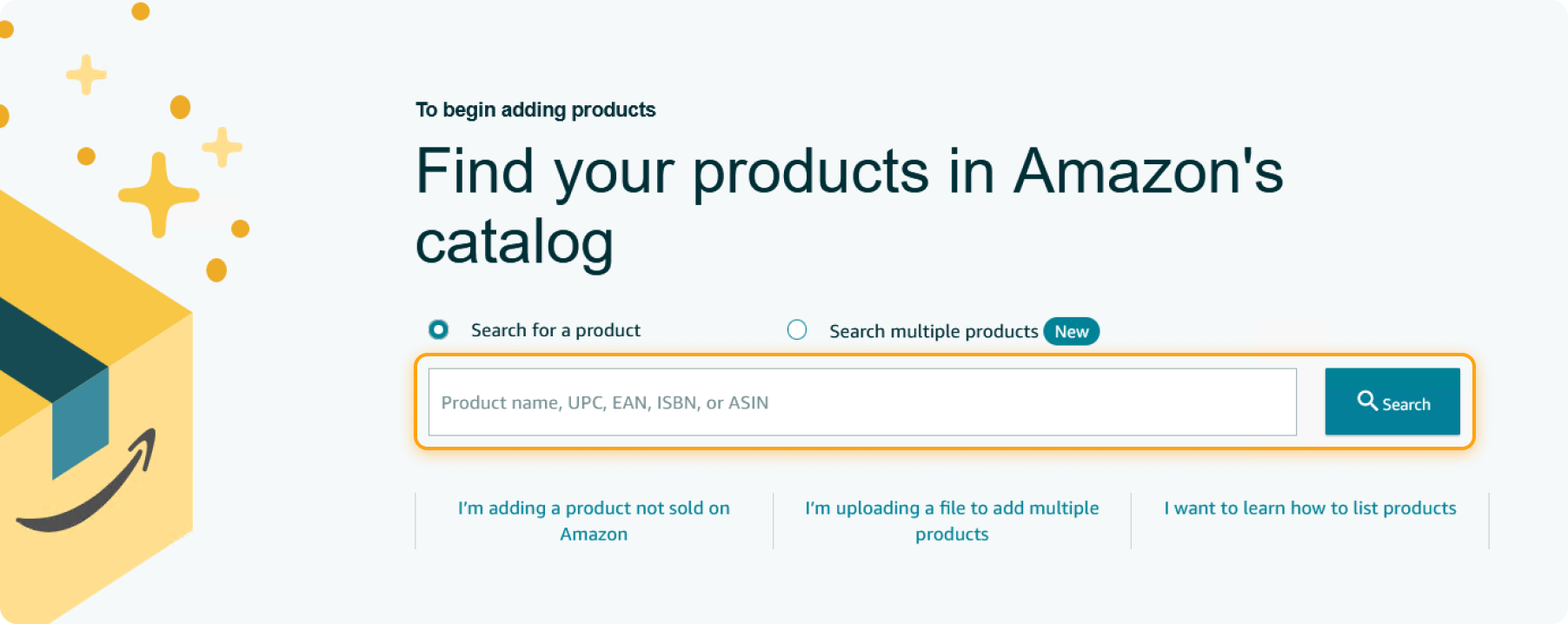Image resolution: width=1568 pixels, height=624 pixels.
Task: Click the magnifying glass icon in the Search button
Action: [x=1366, y=402]
